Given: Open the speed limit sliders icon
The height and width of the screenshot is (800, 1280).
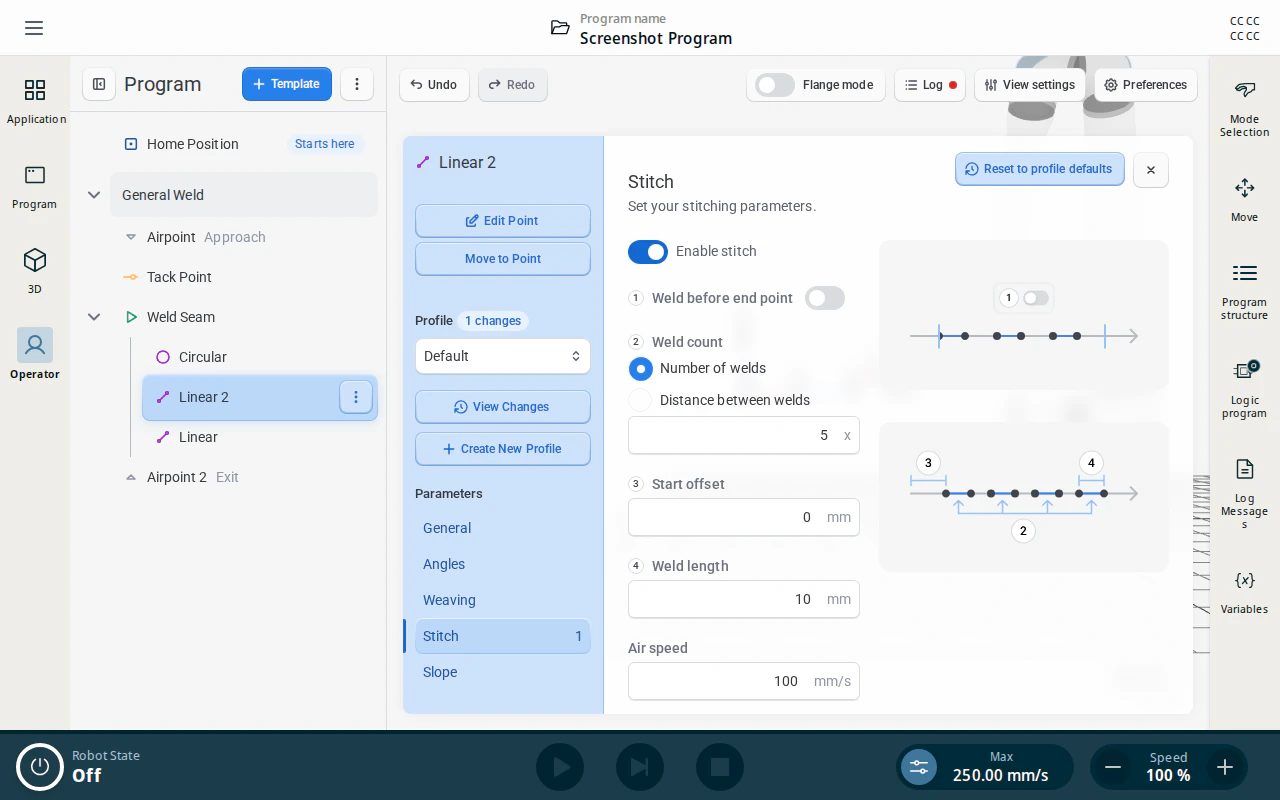Looking at the screenshot, I should tap(919, 767).
